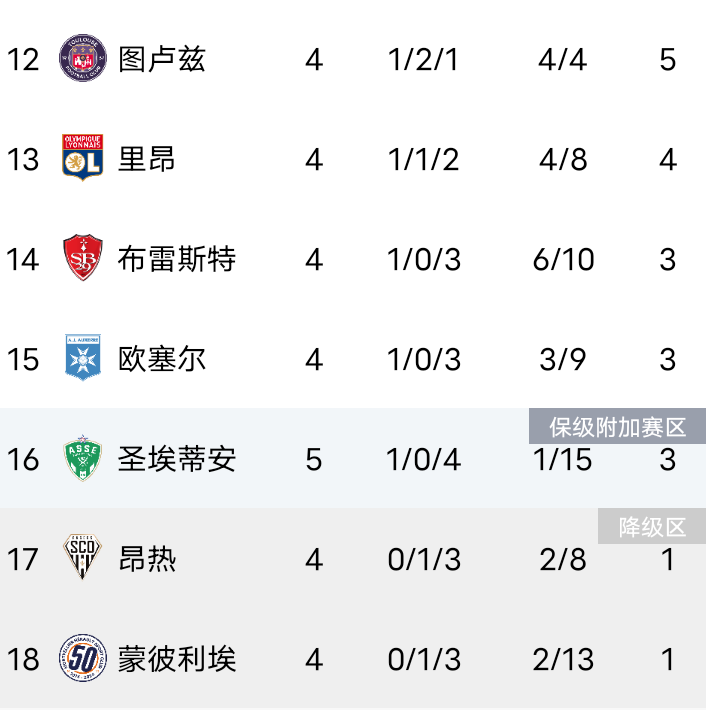Tap the Montpellier 50 anniversary logo

pos(83,658)
